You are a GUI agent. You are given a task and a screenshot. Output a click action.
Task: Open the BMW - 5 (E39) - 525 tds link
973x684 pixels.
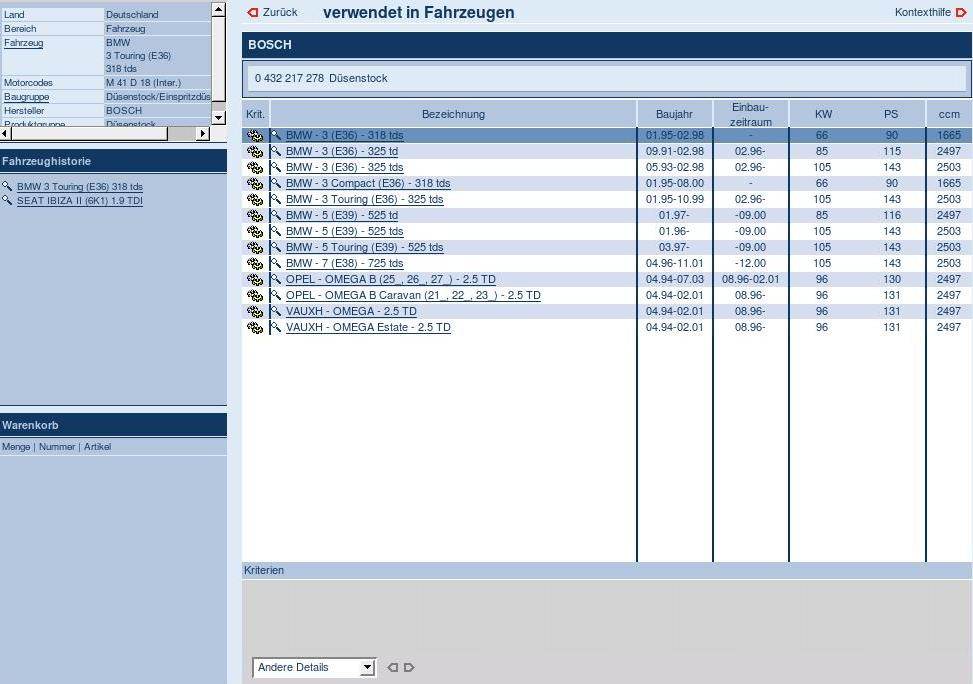pyautogui.click(x=344, y=232)
